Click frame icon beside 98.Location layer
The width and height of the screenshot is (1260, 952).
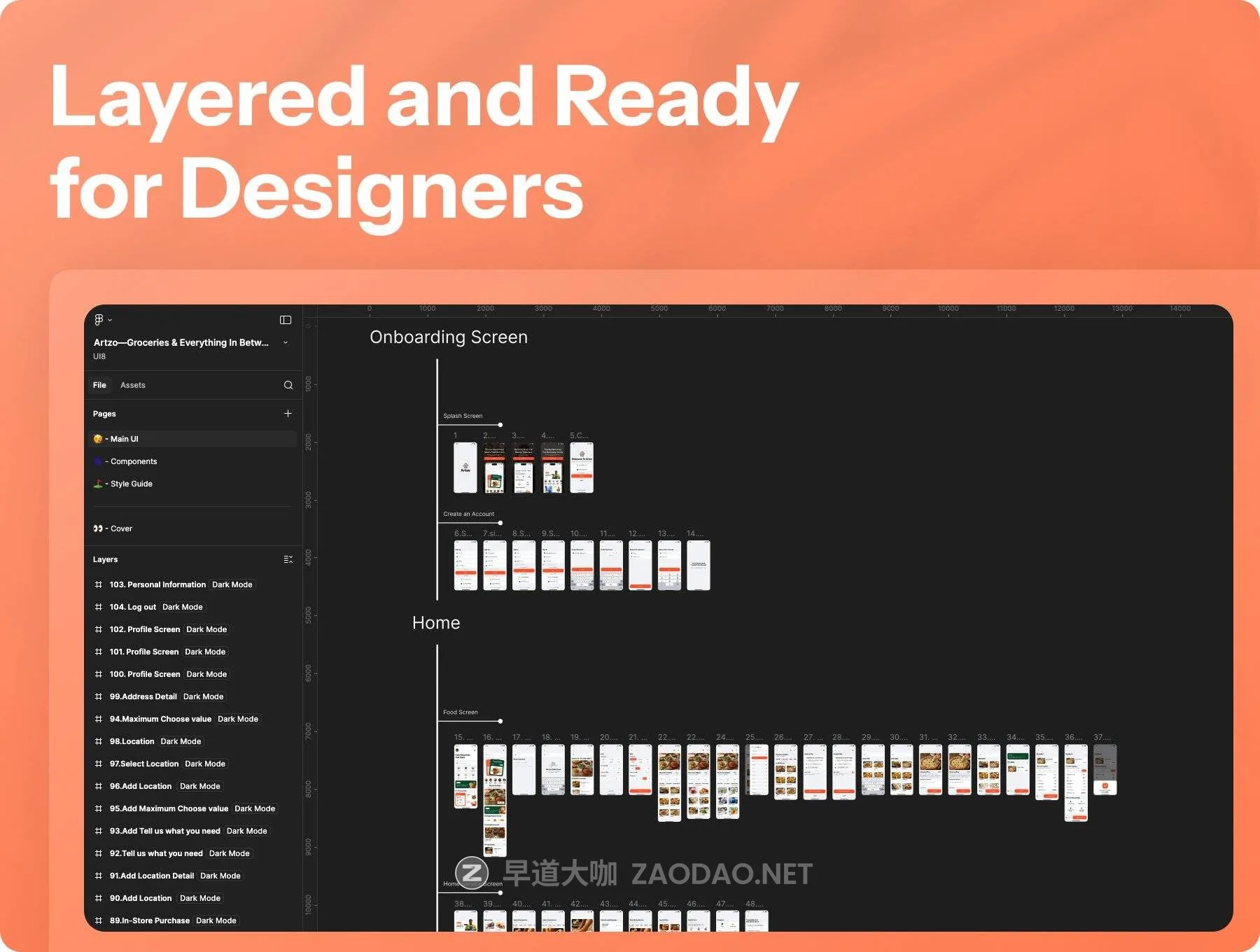click(x=99, y=741)
